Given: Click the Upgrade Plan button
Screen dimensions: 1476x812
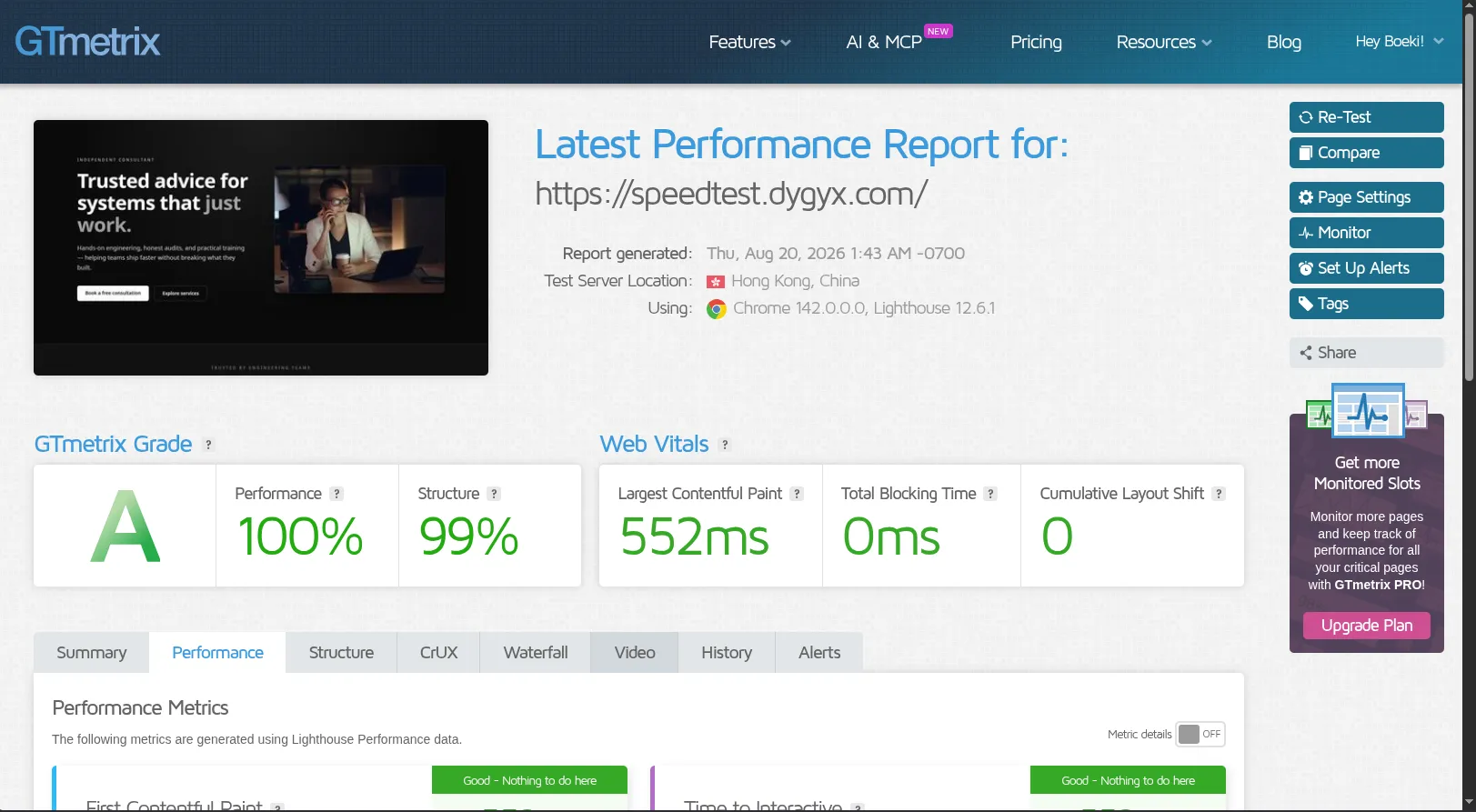Looking at the screenshot, I should 1367,626.
